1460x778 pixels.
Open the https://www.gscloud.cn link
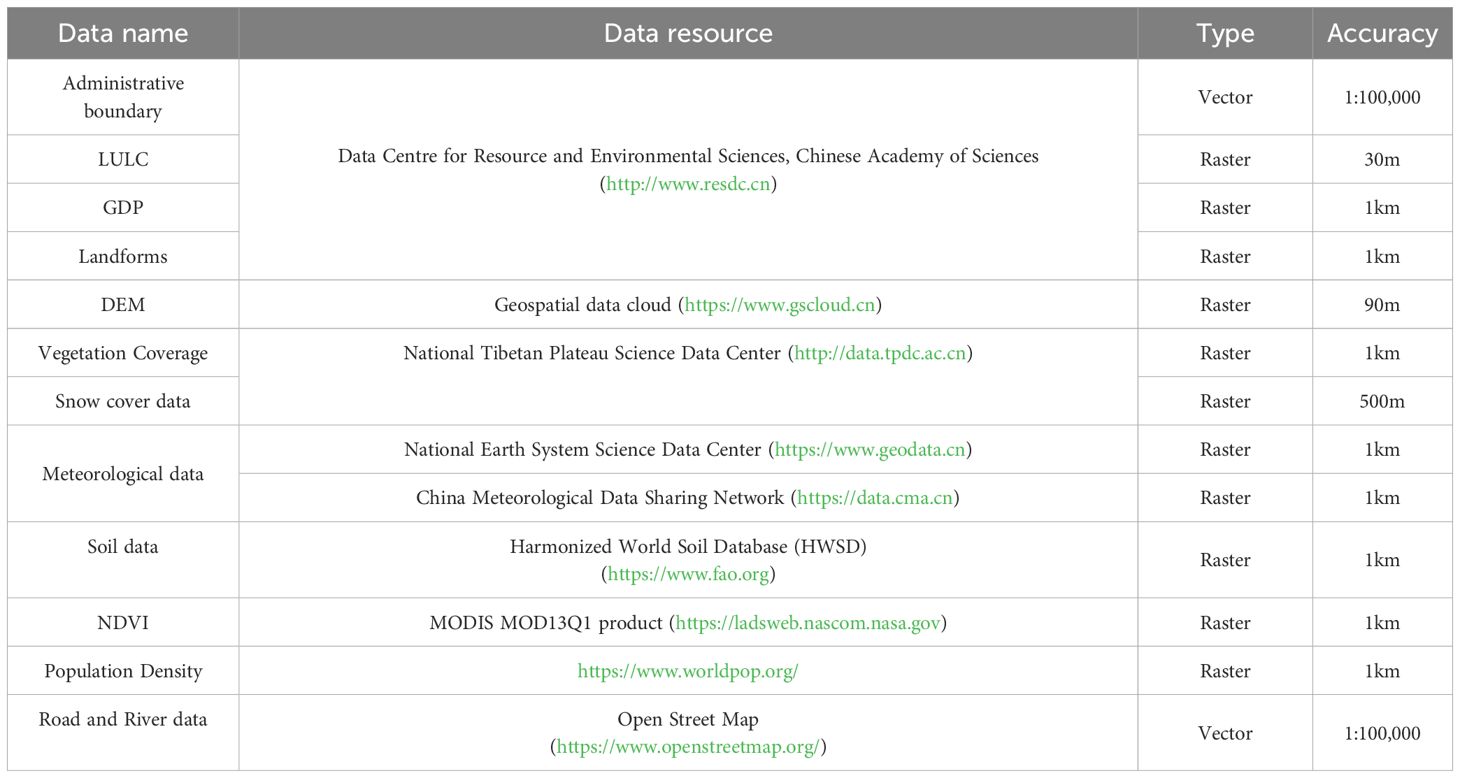click(x=782, y=305)
